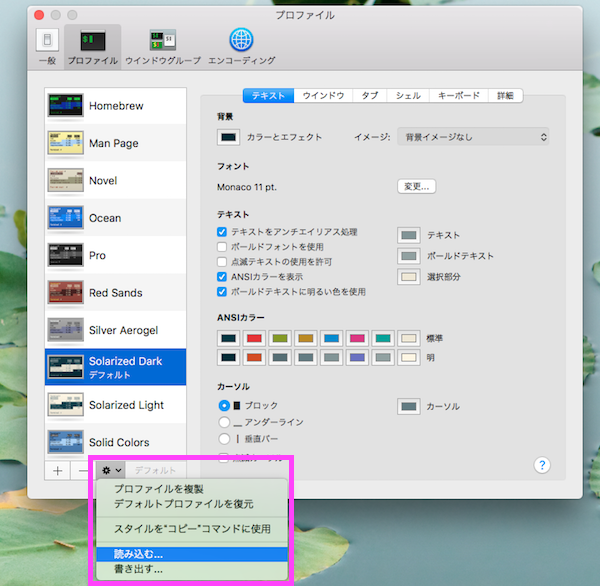Switch to the テキスト tab
This screenshot has width=600, height=586.
[268, 95]
